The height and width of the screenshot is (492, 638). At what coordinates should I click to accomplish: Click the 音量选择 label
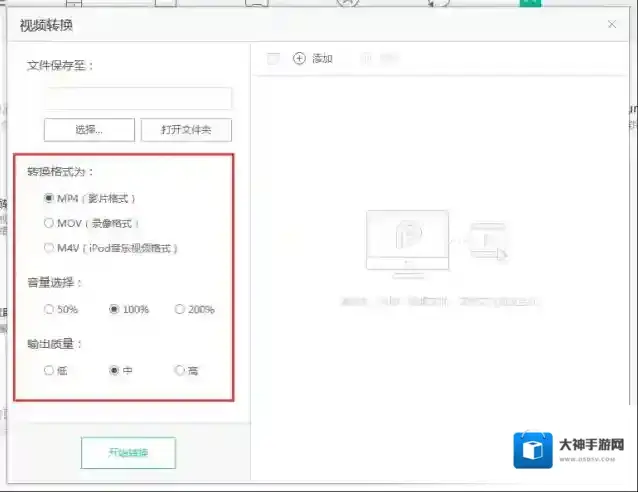(54, 282)
